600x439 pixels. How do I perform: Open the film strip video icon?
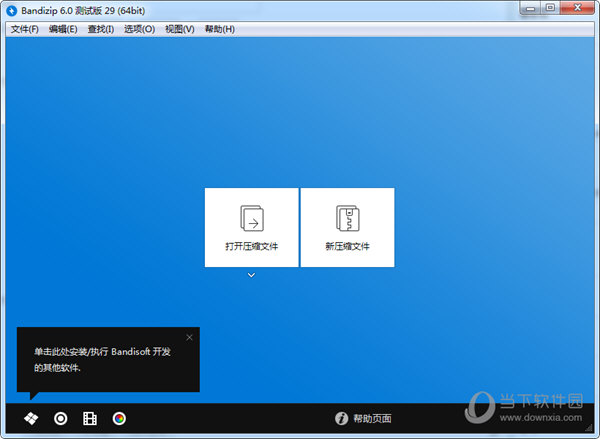coord(90,418)
